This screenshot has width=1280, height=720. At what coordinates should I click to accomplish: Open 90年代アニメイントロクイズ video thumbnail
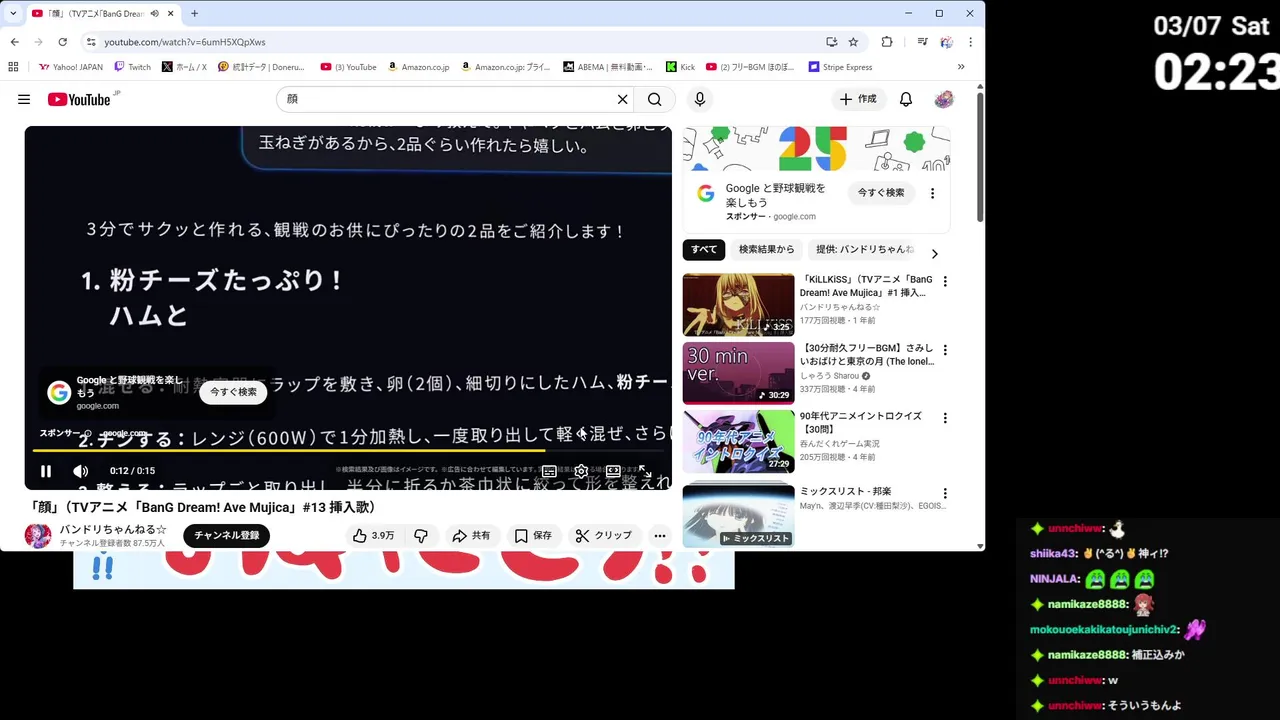tap(739, 441)
